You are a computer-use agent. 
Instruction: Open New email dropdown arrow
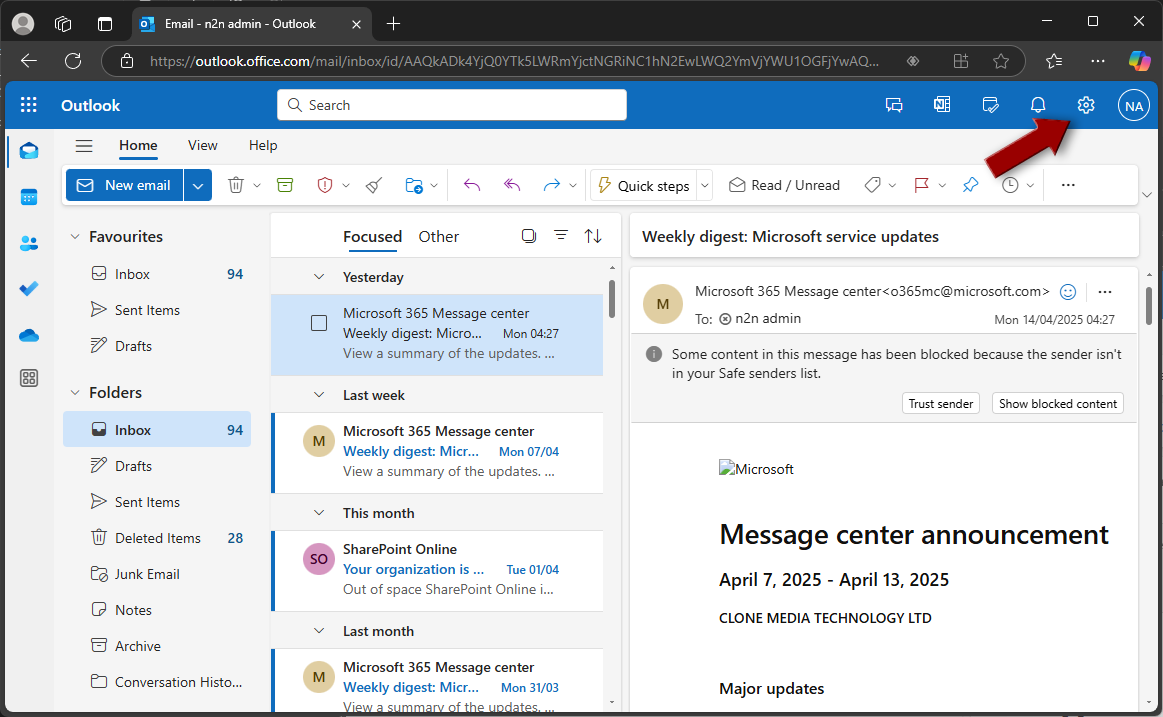pyautogui.click(x=198, y=185)
